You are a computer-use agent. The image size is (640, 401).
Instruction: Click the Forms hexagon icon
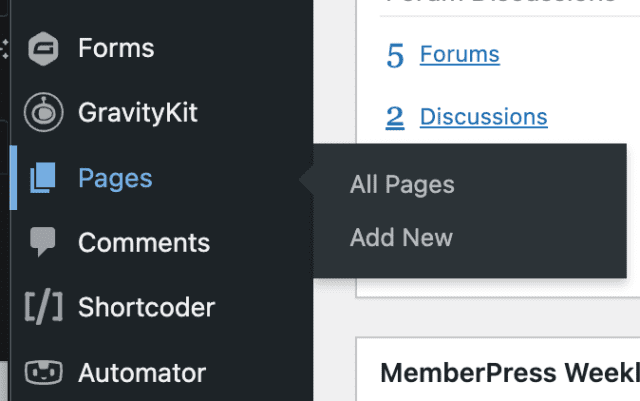[42, 48]
